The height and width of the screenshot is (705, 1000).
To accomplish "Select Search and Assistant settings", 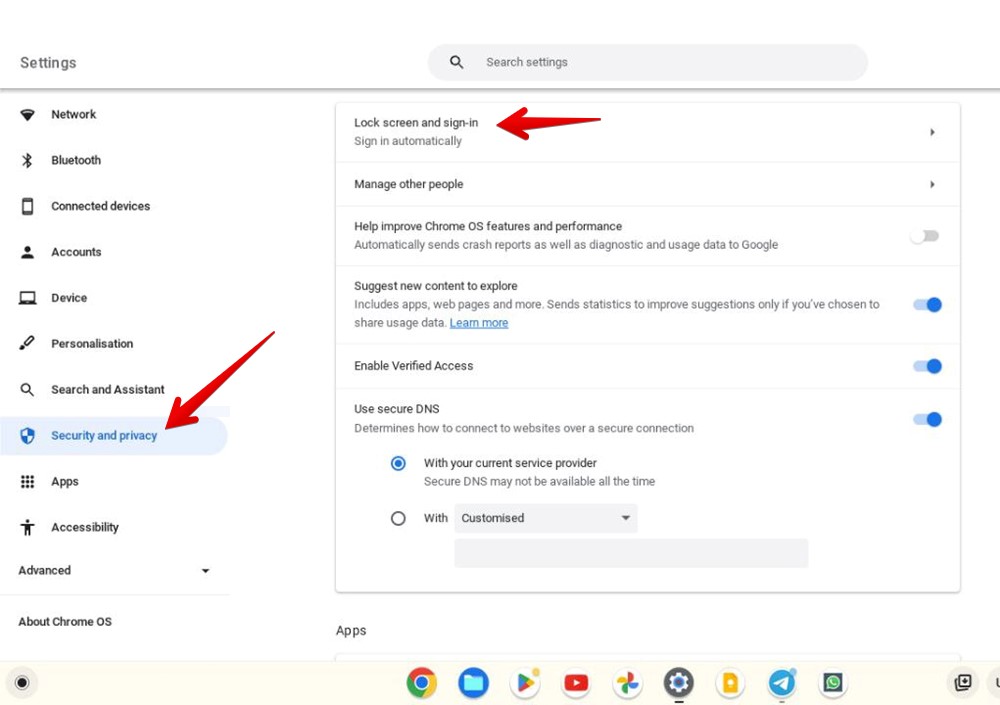I will tap(107, 389).
